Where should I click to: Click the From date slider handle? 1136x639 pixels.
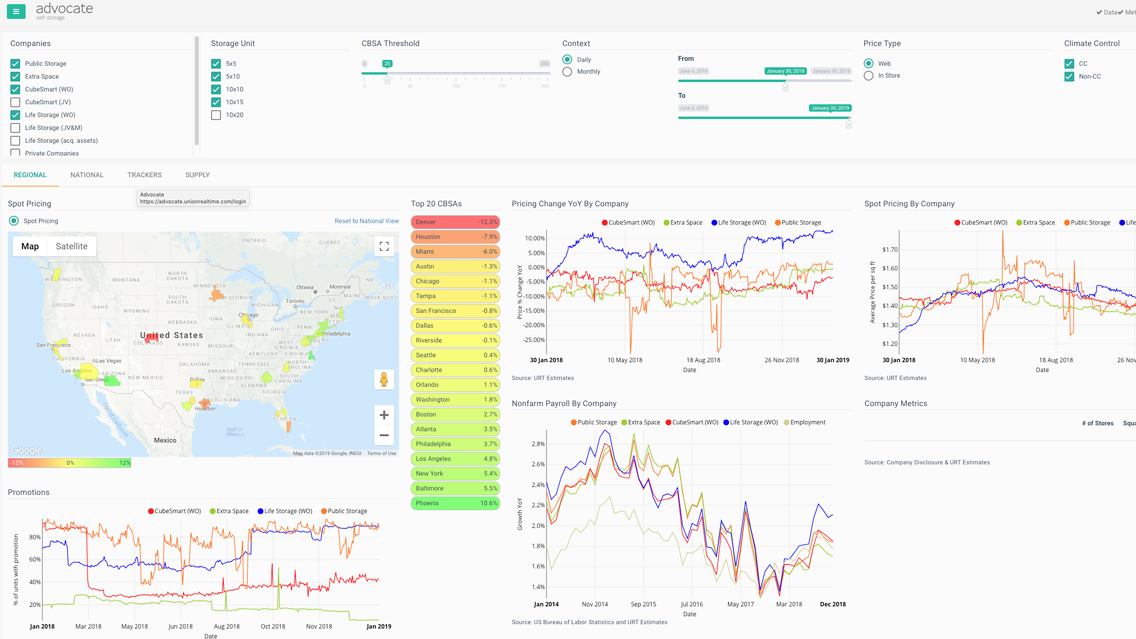pyautogui.click(x=785, y=88)
